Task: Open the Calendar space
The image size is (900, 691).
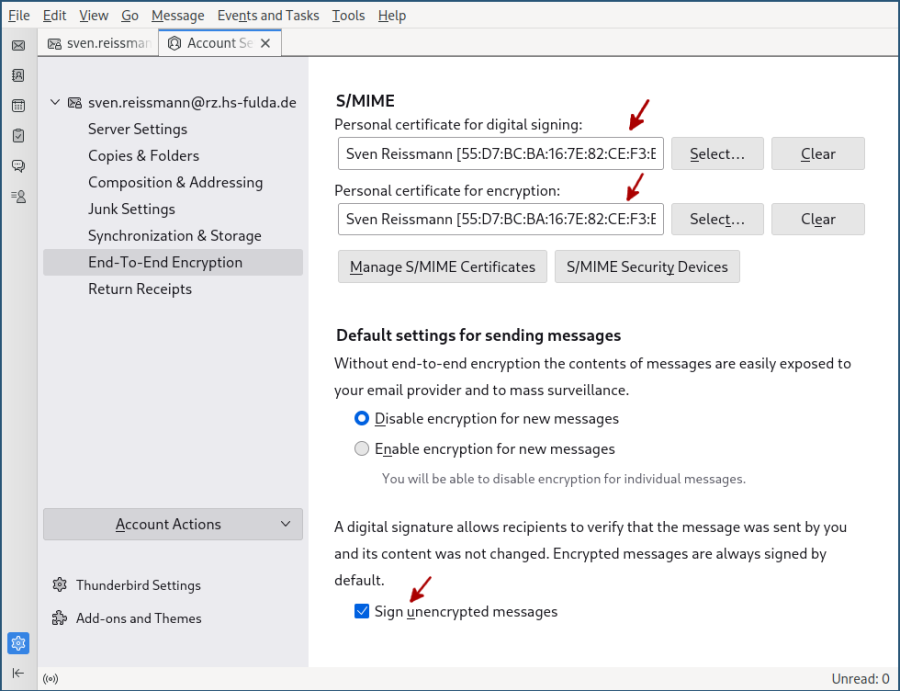Action: pyautogui.click(x=18, y=105)
